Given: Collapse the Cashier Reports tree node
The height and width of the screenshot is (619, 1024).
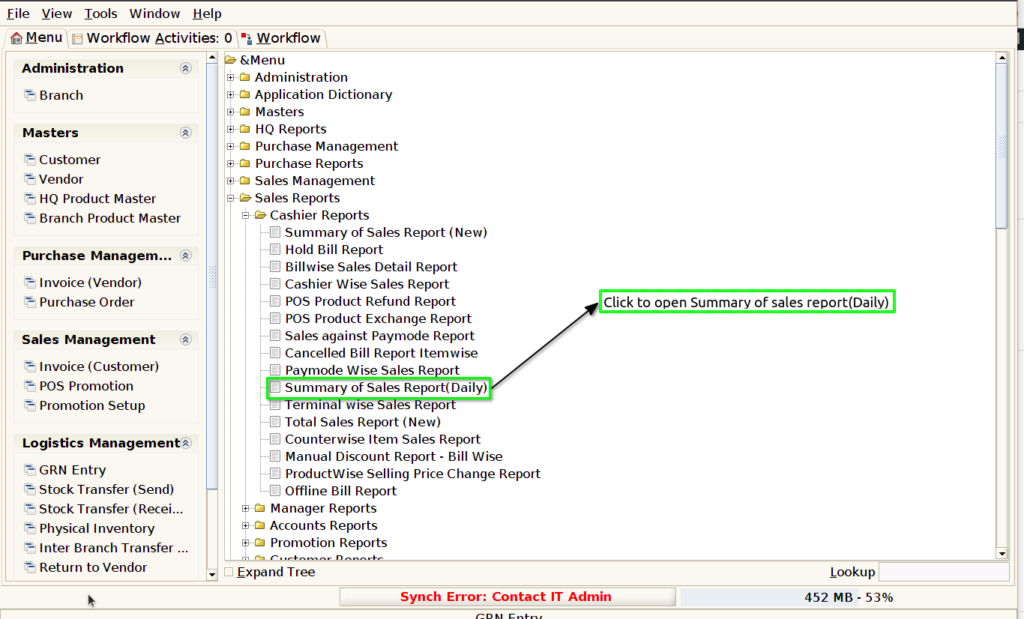Looking at the screenshot, I should click(246, 215).
